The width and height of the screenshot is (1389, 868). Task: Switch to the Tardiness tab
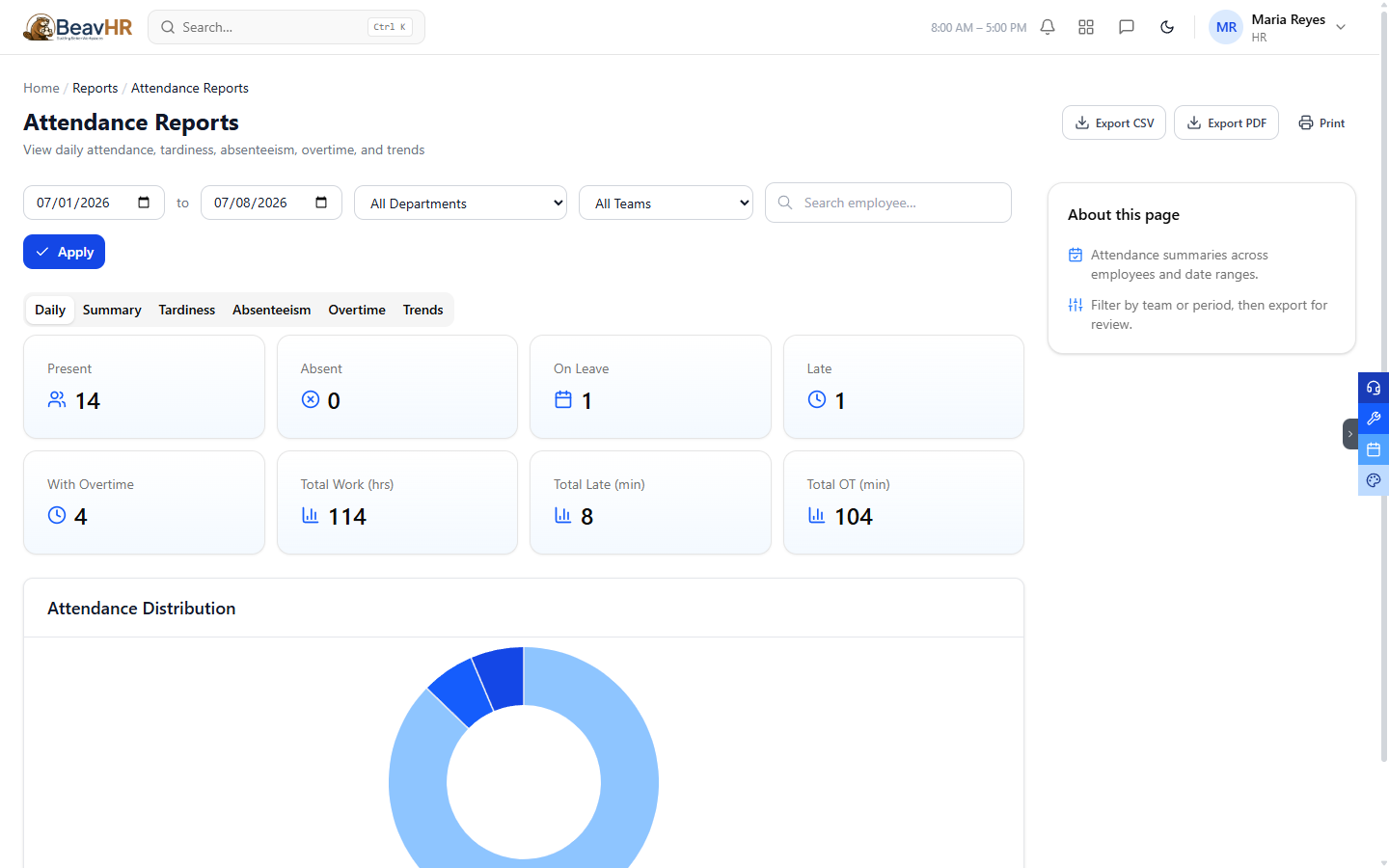(x=187, y=310)
